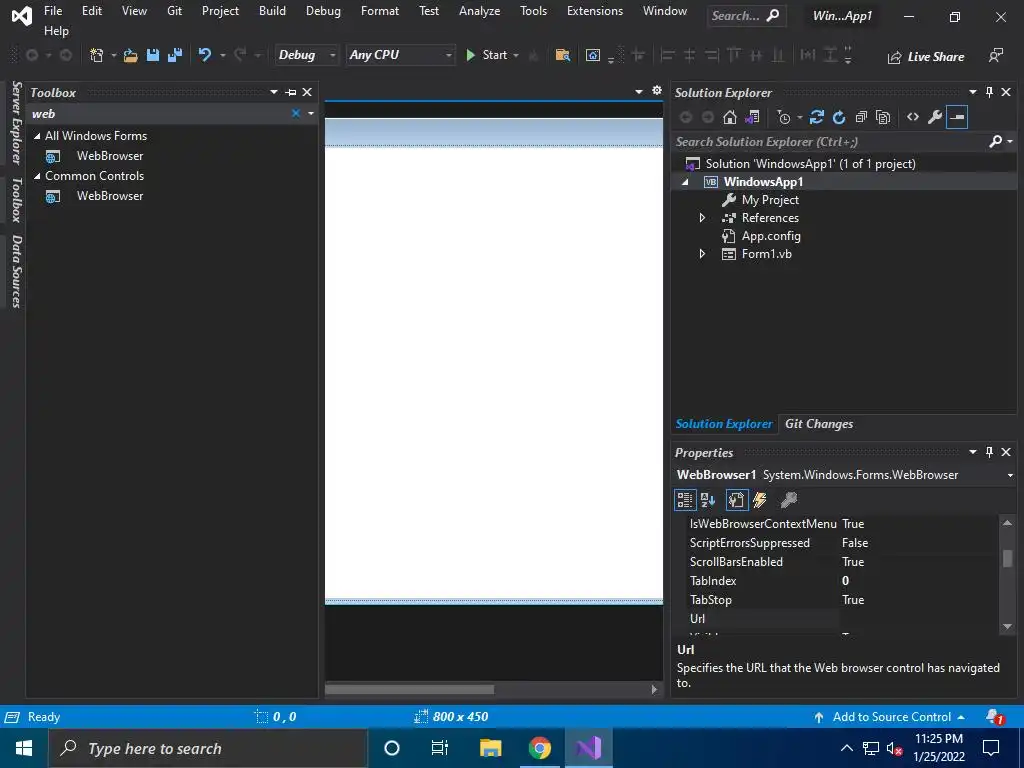Open the Live Share feedback icon at the far right
Screen dimensions: 1024x768
(995, 56)
